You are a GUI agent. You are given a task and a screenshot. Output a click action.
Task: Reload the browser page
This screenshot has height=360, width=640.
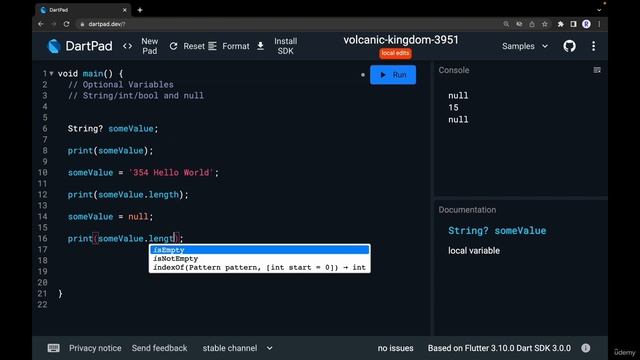pyautogui.click(x=67, y=24)
